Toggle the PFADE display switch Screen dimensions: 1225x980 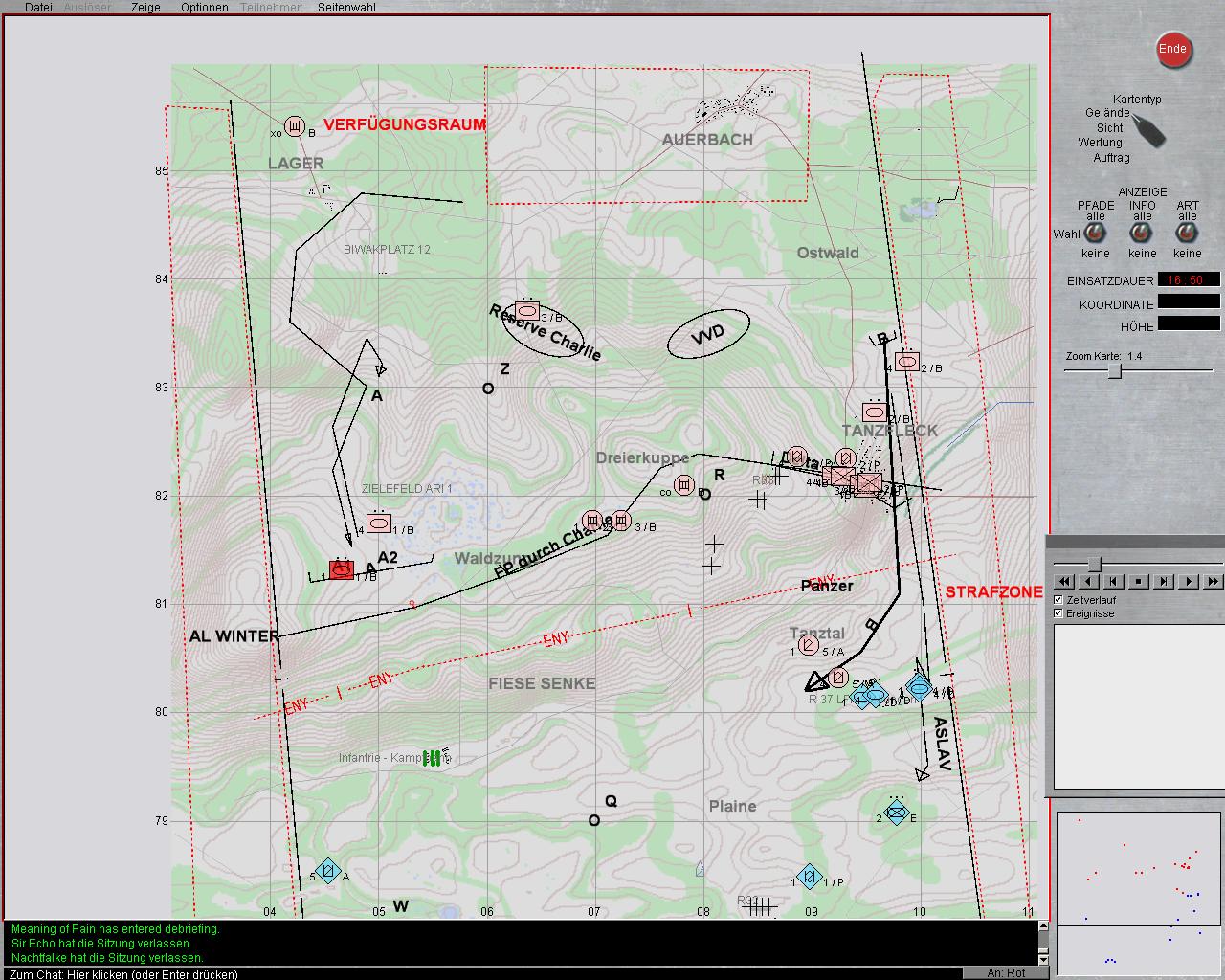click(1095, 234)
